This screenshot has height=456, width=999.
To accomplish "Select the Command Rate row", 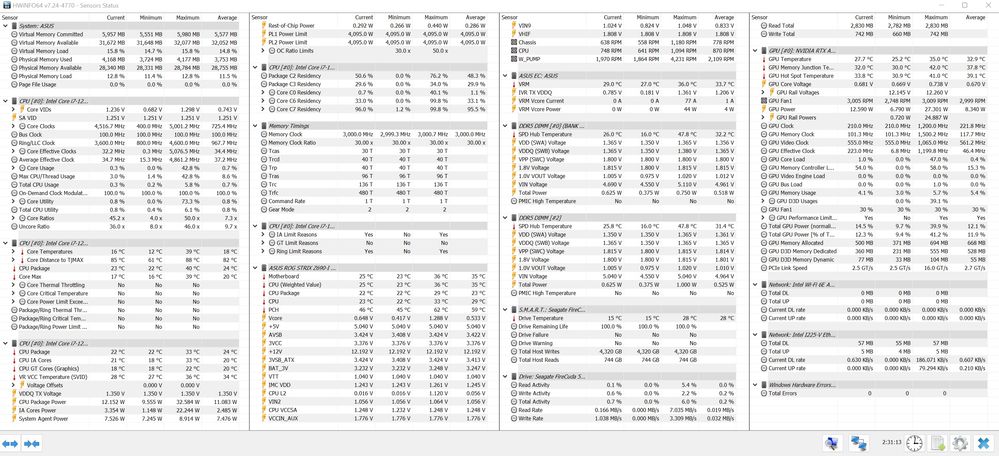I will [x=370, y=201].
